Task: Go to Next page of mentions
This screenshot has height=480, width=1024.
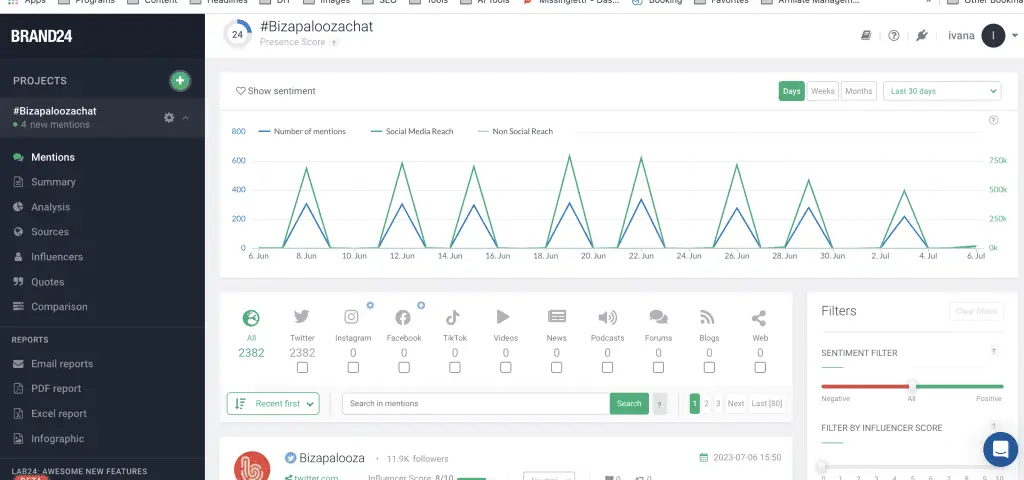Action: 736,404
